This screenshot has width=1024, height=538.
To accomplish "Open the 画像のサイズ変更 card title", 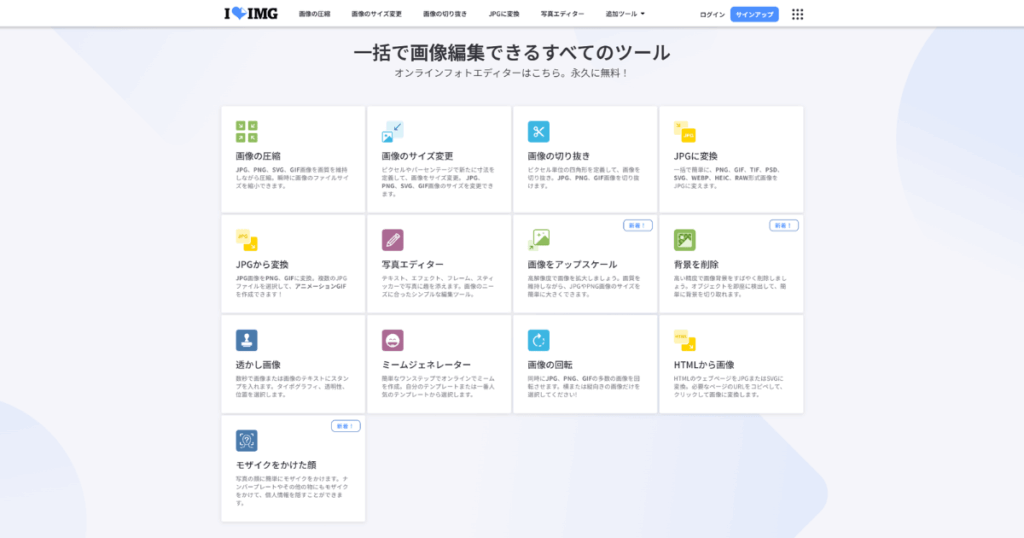I will 417,156.
